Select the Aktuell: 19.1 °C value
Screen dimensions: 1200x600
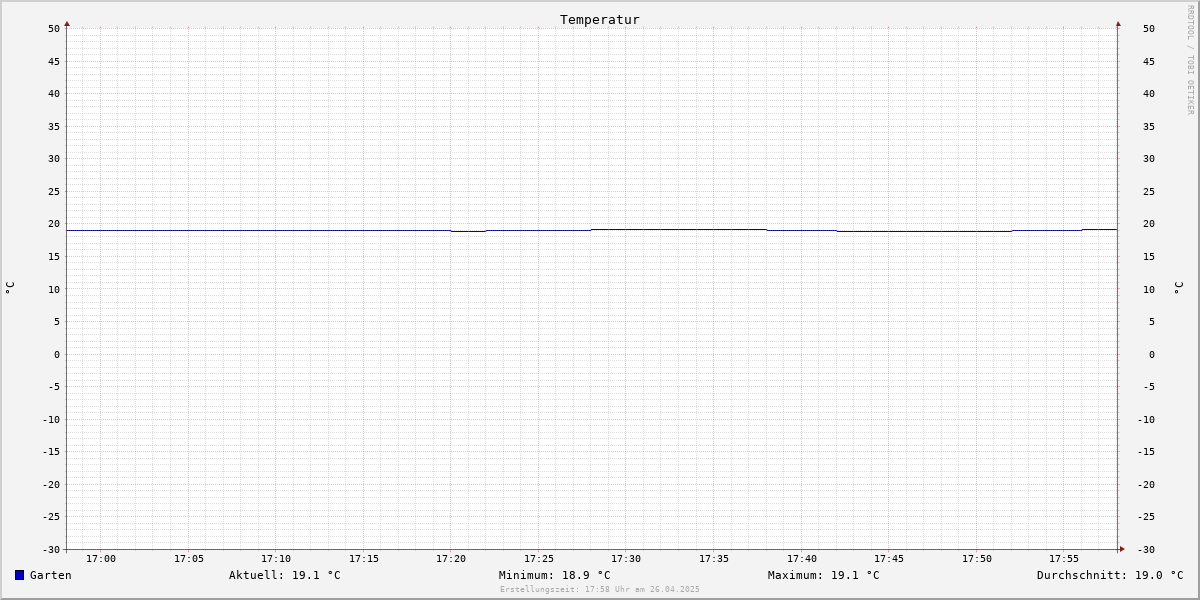(x=284, y=575)
